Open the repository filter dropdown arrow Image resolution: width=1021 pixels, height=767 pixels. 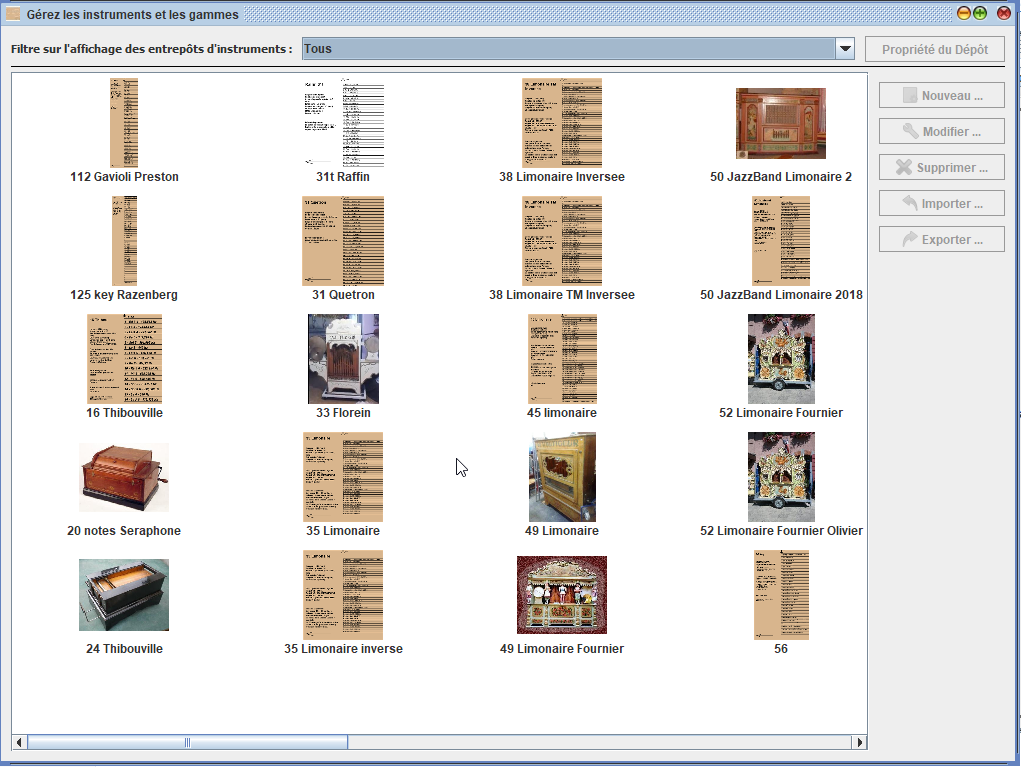click(x=845, y=49)
